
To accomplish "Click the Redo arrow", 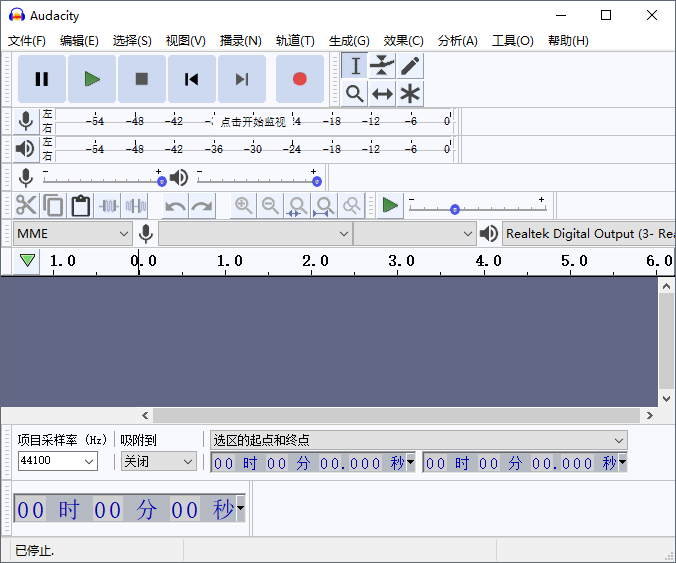I will click(x=202, y=206).
